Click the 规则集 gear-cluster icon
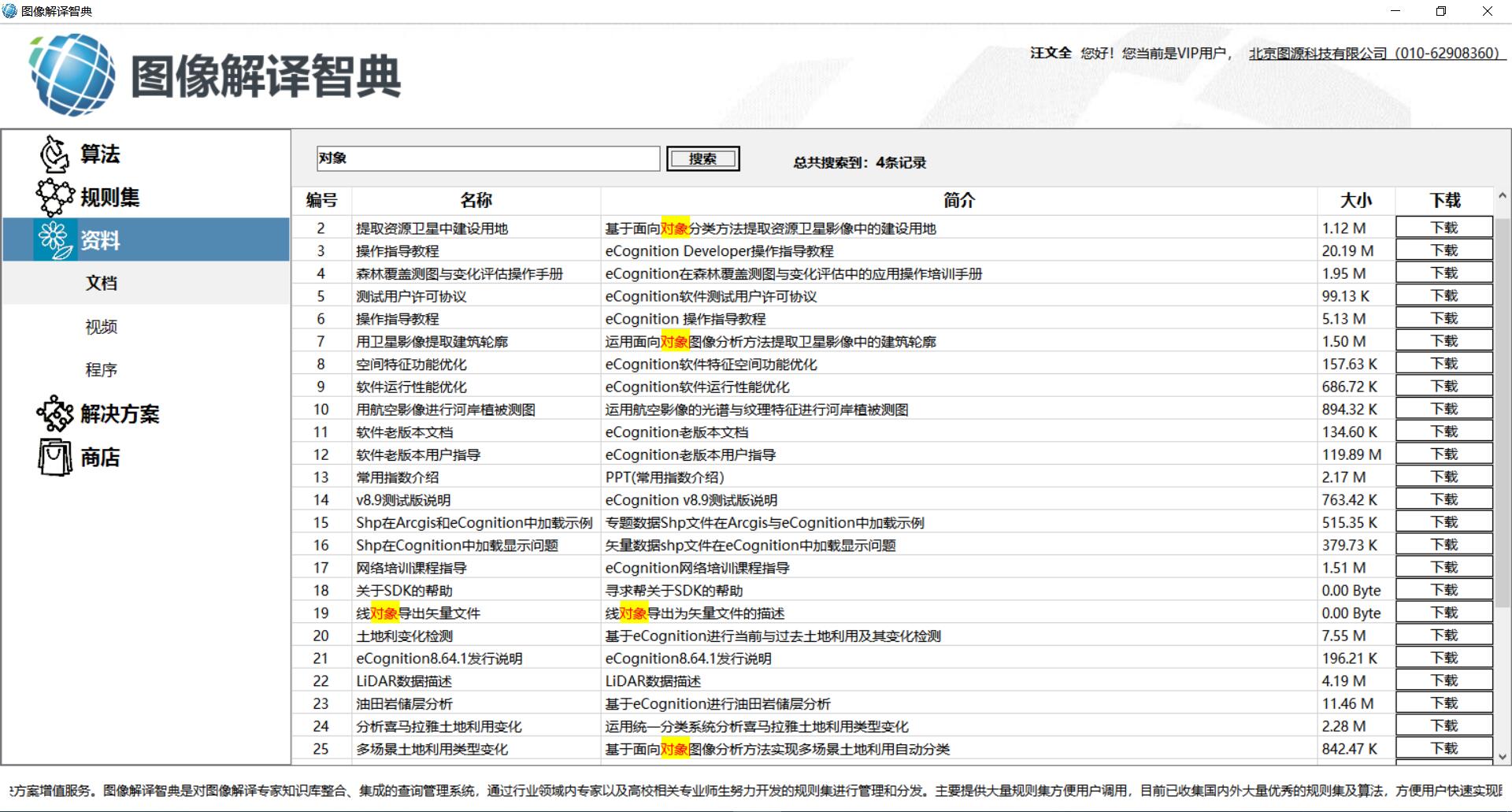The image size is (1512, 812). pos(54,197)
